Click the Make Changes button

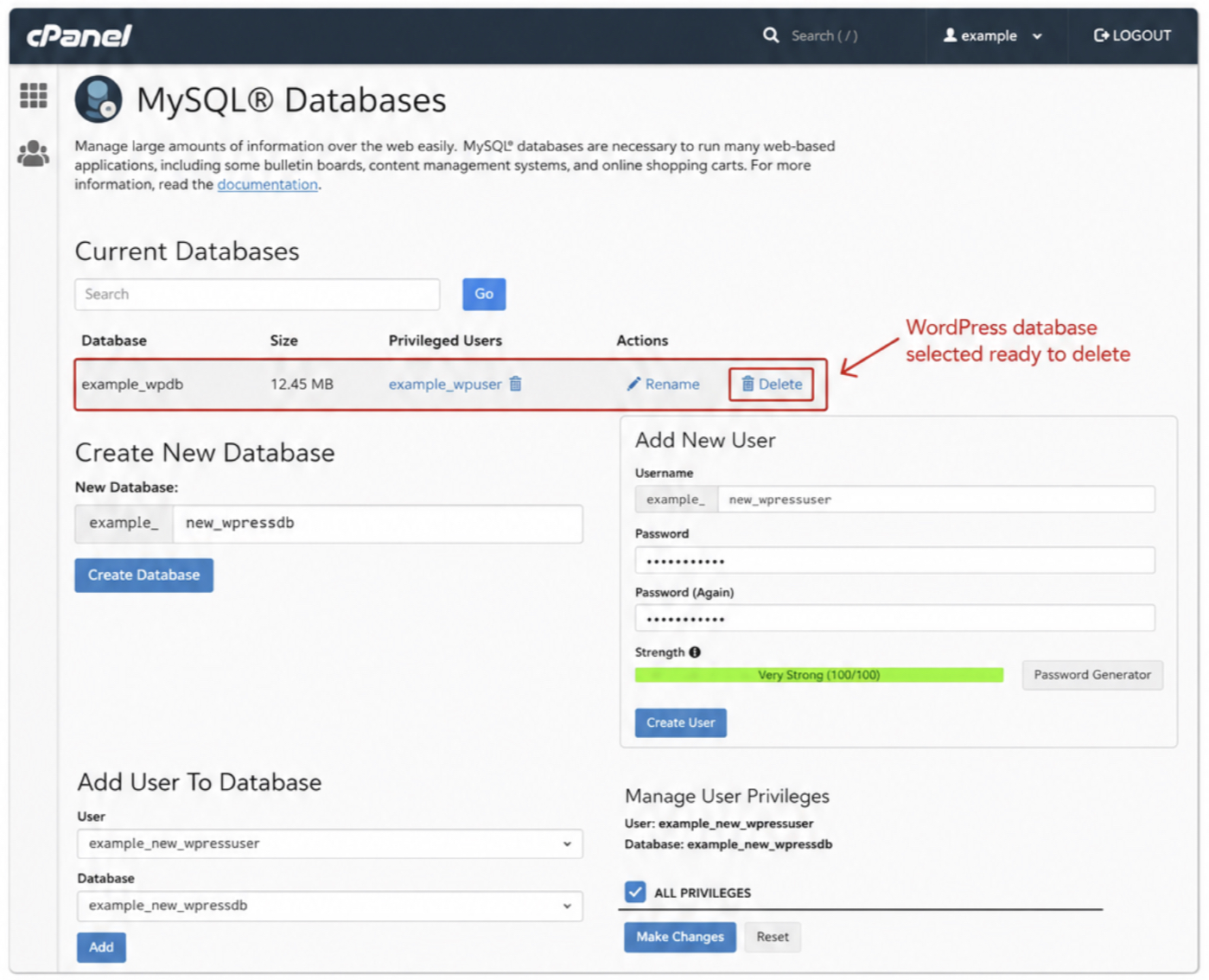pos(680,937)
